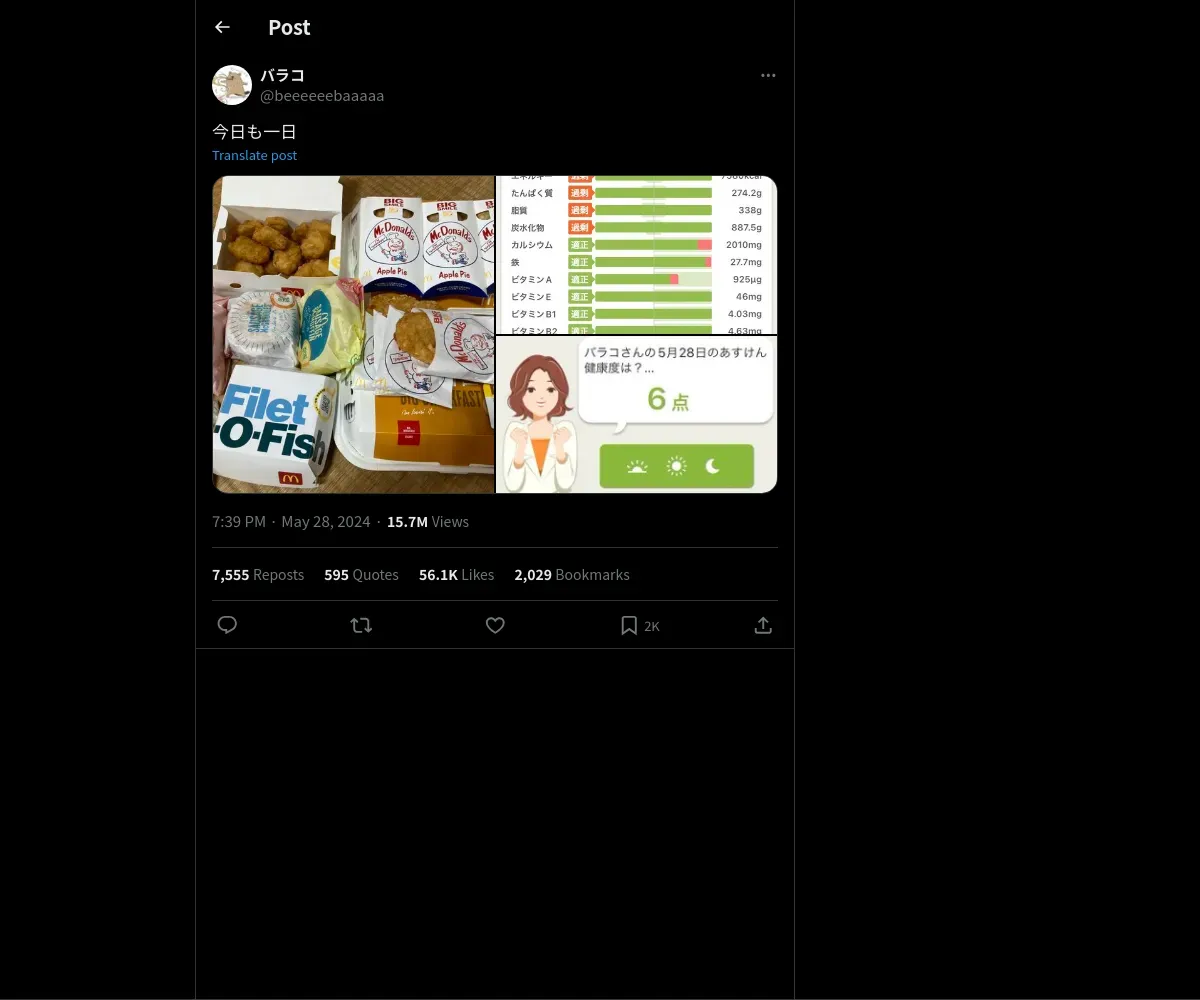Click the reply speech bubble icon

[227, 625]
